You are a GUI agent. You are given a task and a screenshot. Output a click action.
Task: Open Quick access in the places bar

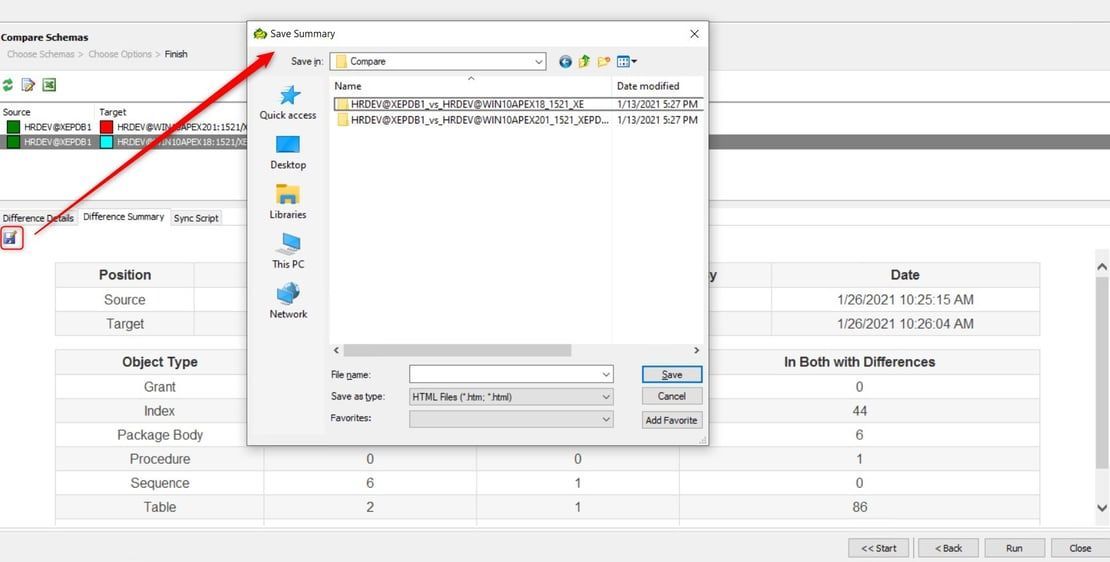[288, 103]
